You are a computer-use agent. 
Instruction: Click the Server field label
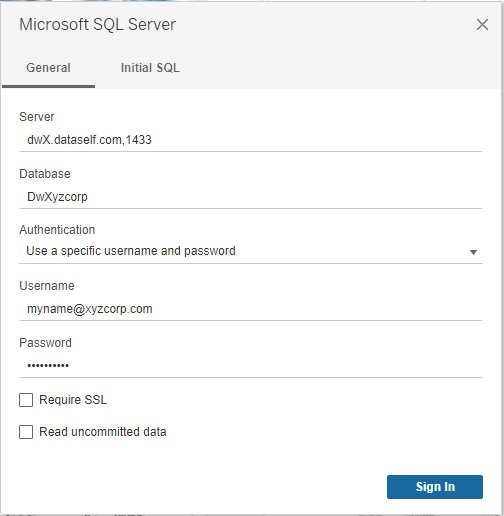click(x=37, y=117)
